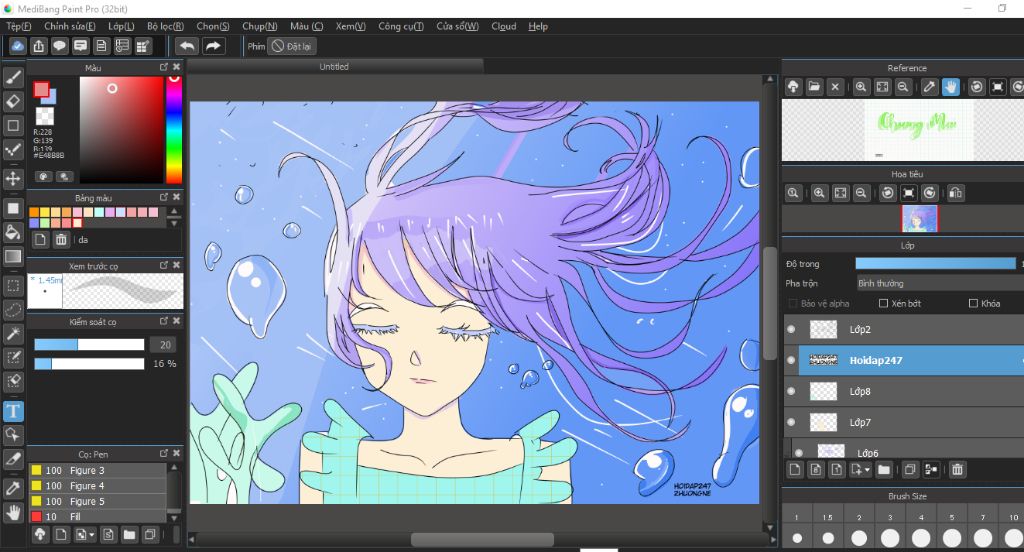This screenshot has width=1024, height=552.
Task: Select the Magic Wand tool
Action: point(13,334)
